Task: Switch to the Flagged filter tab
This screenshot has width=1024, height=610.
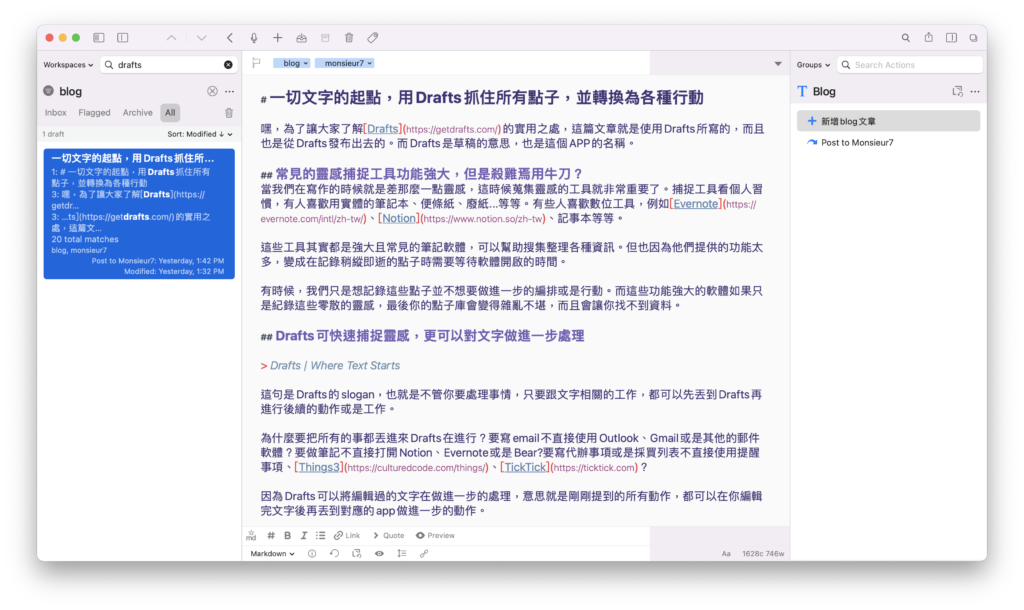Action: [93, 112]
